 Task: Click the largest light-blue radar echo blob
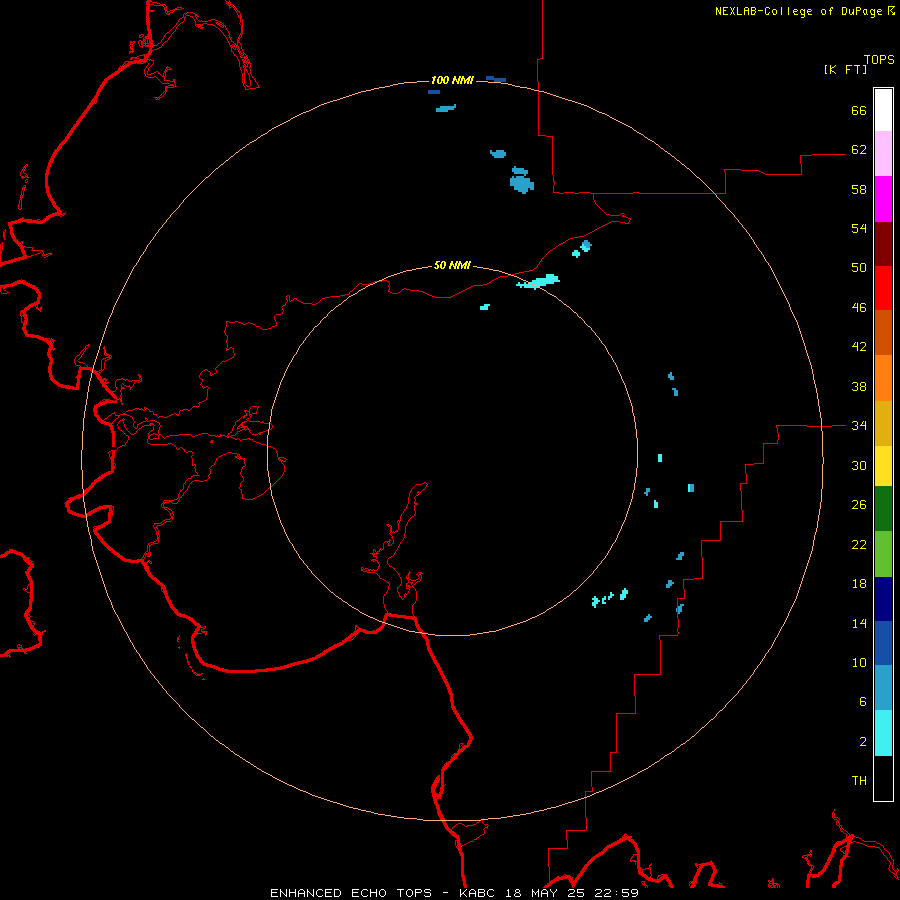[522, 184]
